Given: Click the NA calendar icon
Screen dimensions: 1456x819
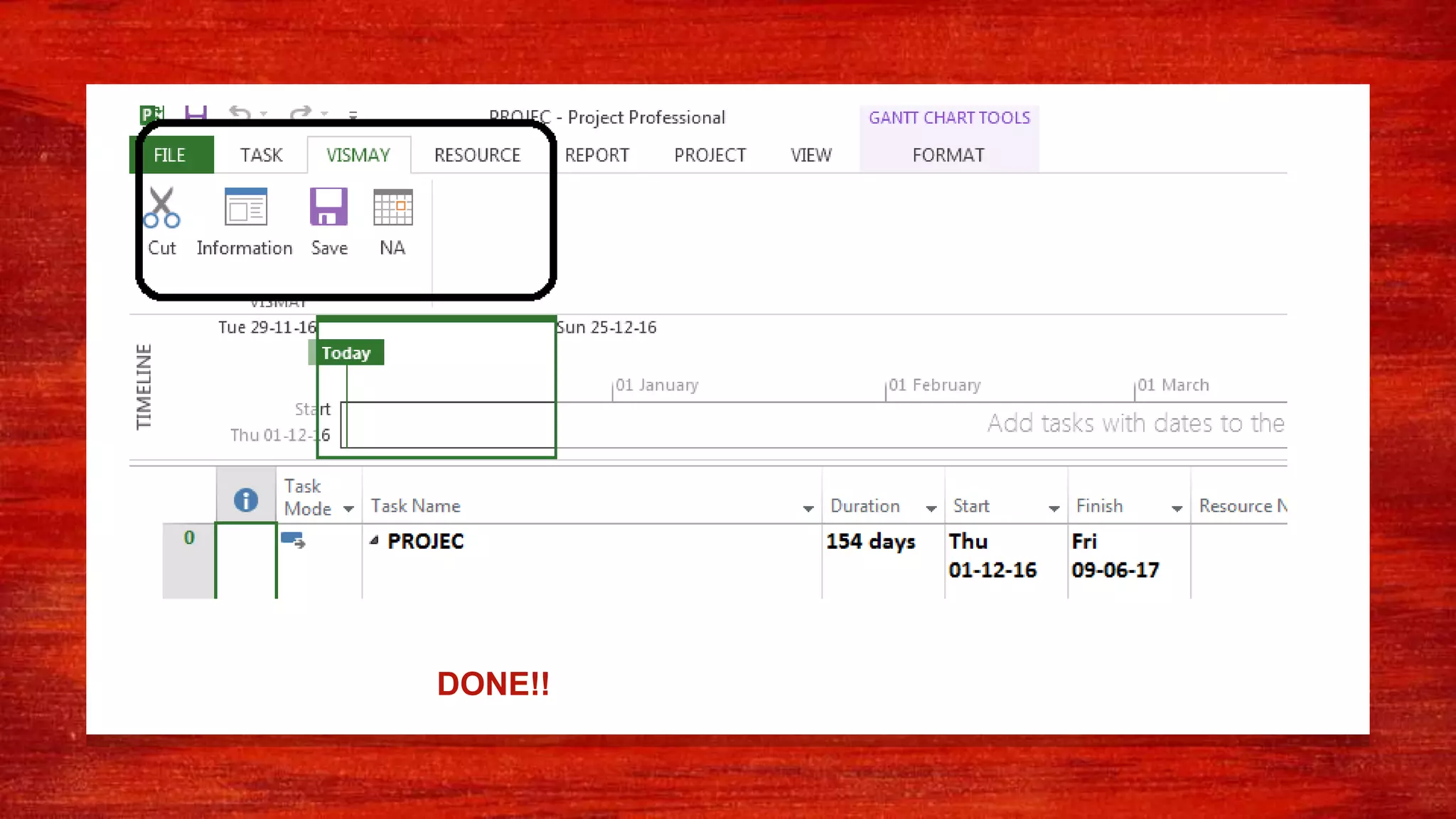Looking at the screenshot, I should coord(392,208).
